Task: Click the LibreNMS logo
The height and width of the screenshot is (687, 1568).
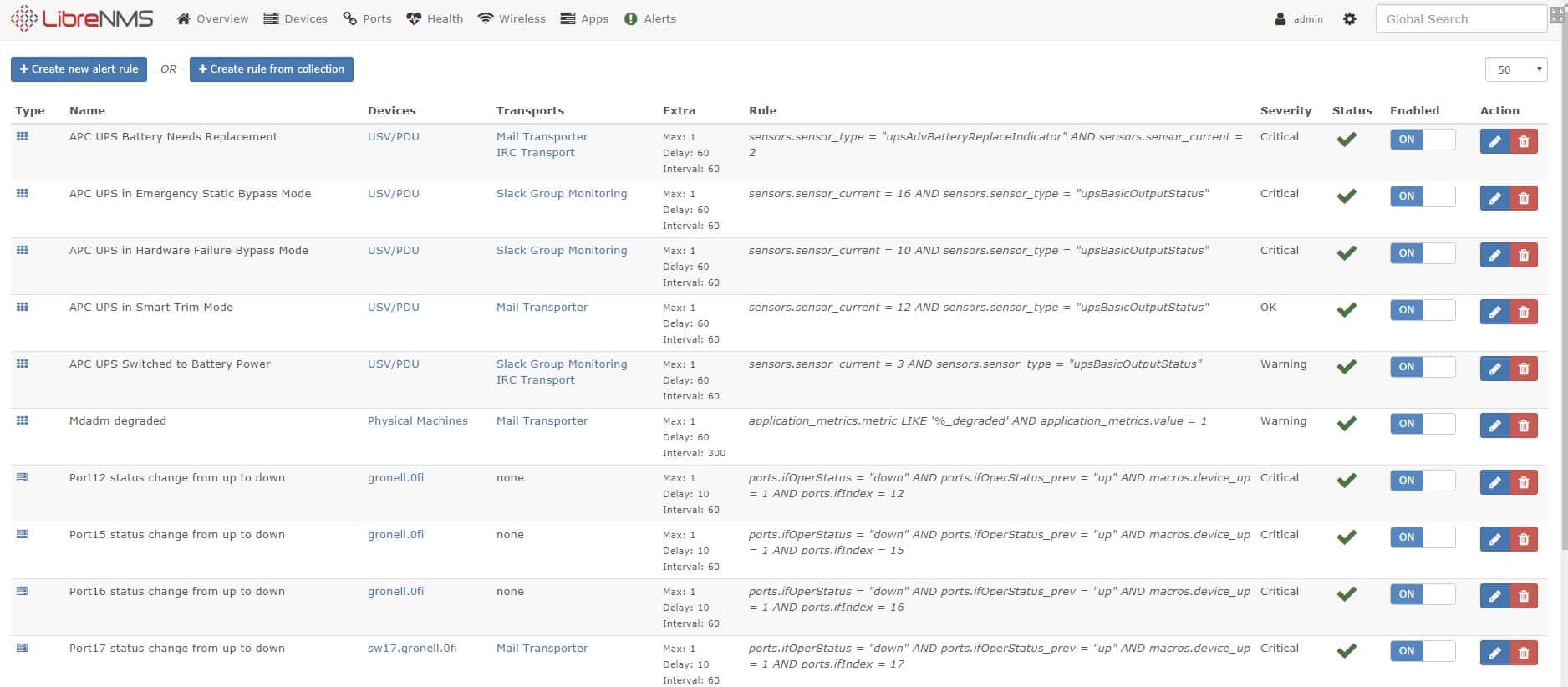Action: pyautogui.click(x=82, y=18)
